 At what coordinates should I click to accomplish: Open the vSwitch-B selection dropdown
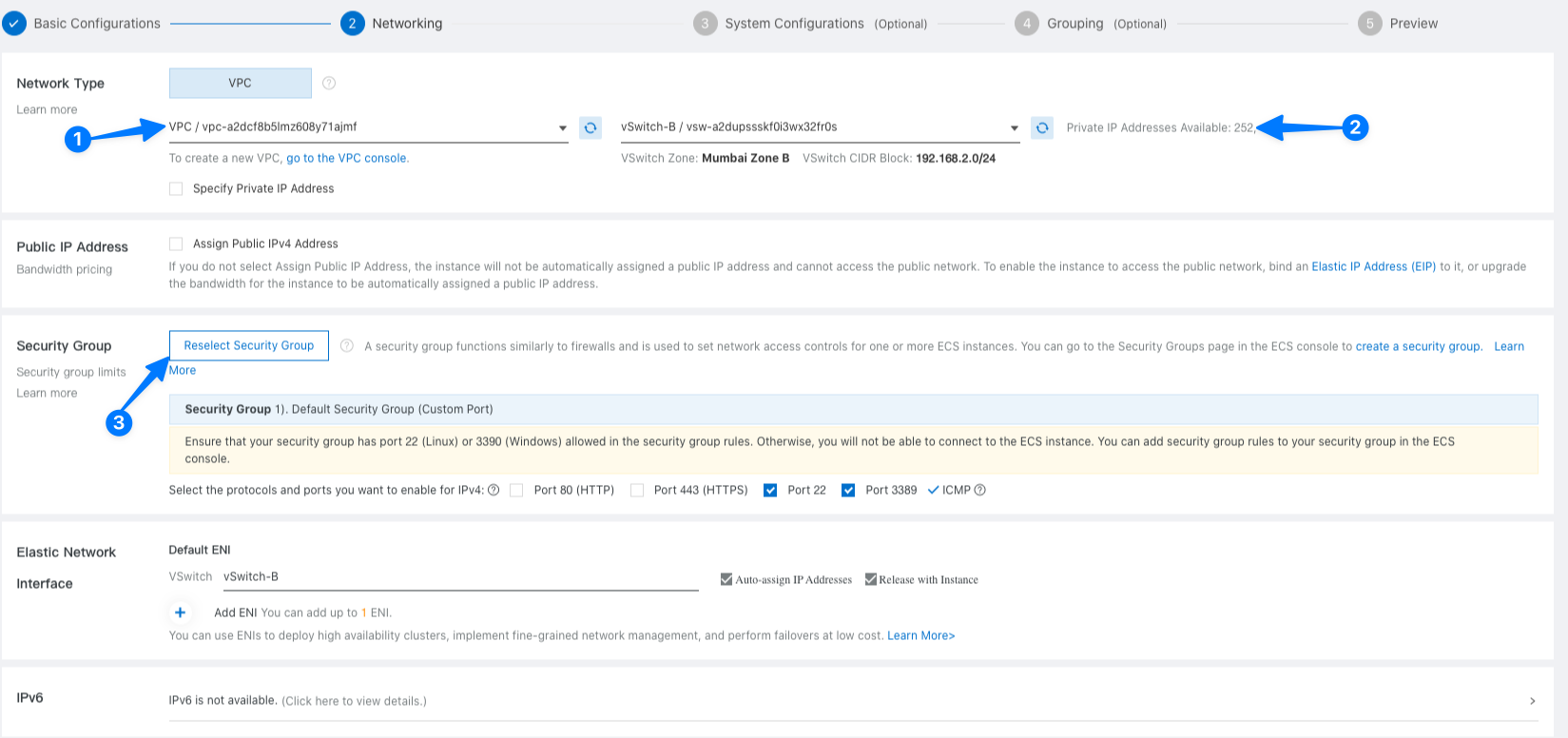pos(1014,128)
